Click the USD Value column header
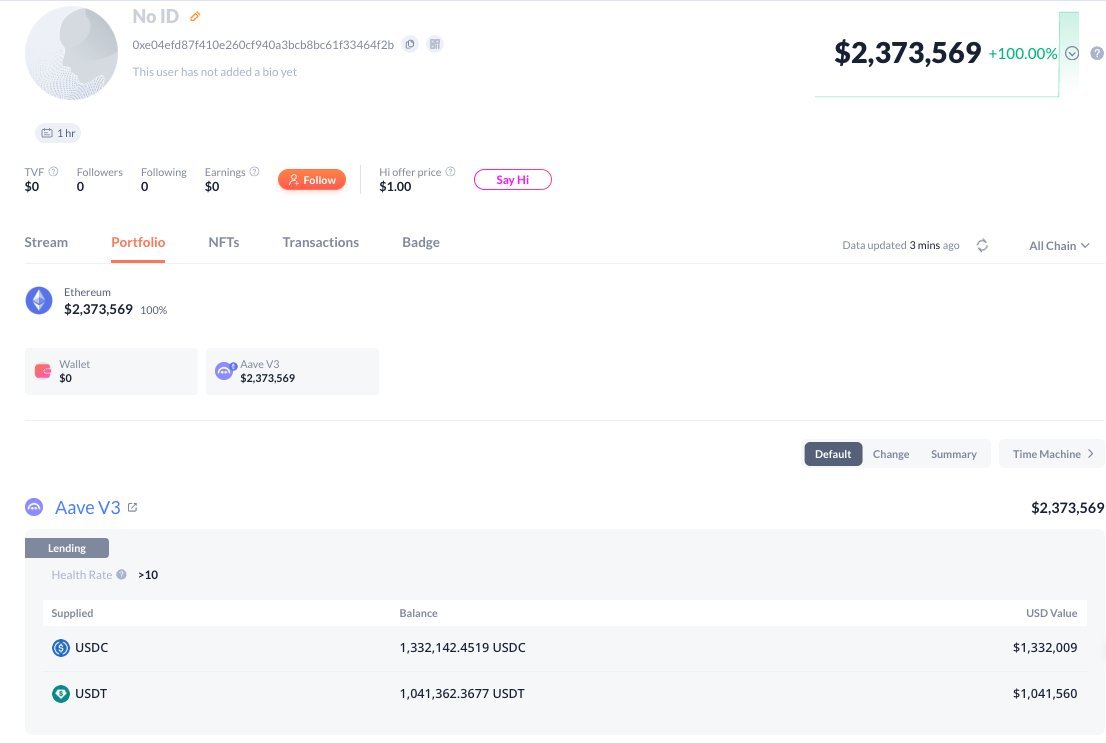The height and width of the screenshot is (743, 1106). (x=1052, y=613)
